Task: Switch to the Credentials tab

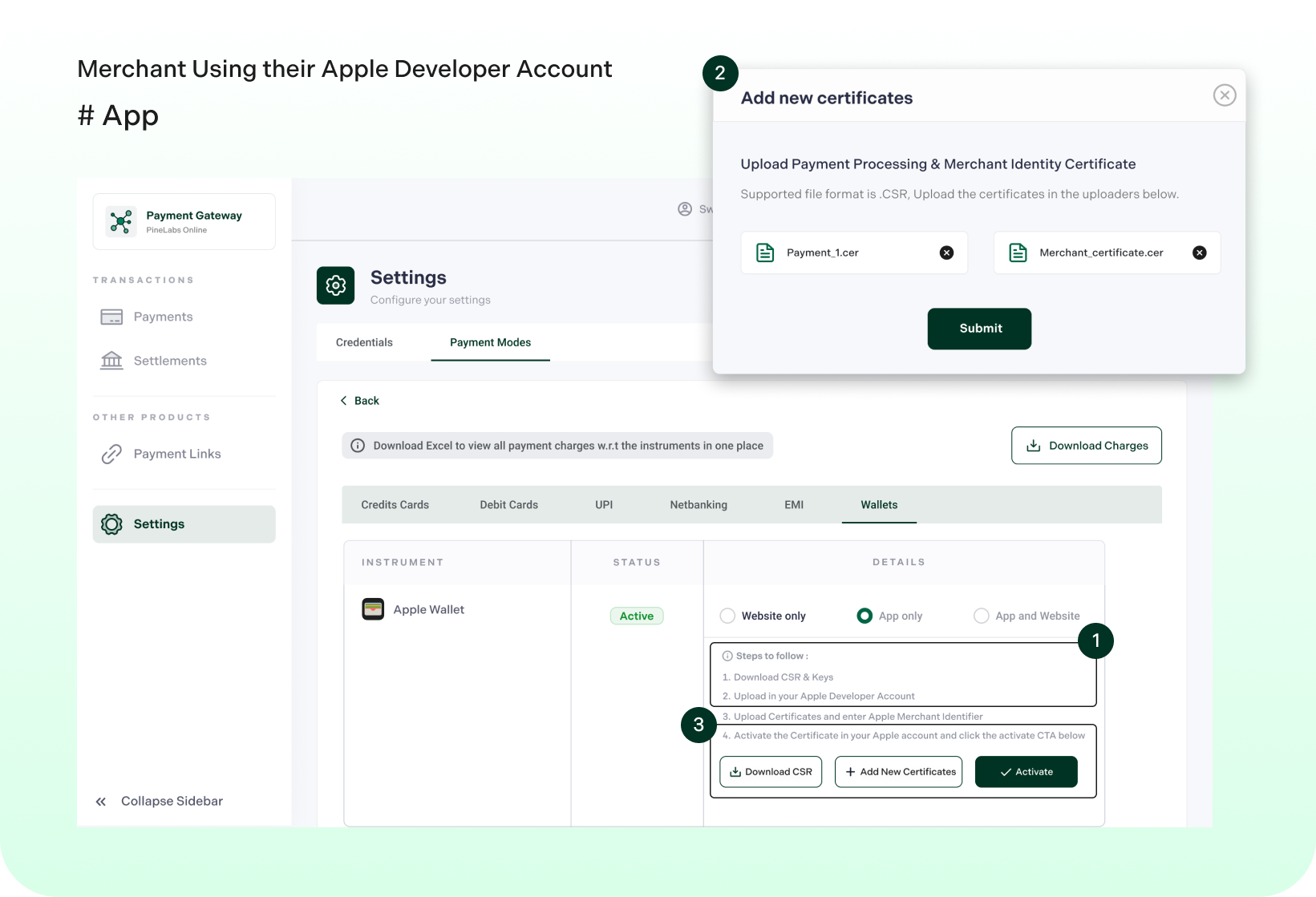Action: click(x=364, y=342)
